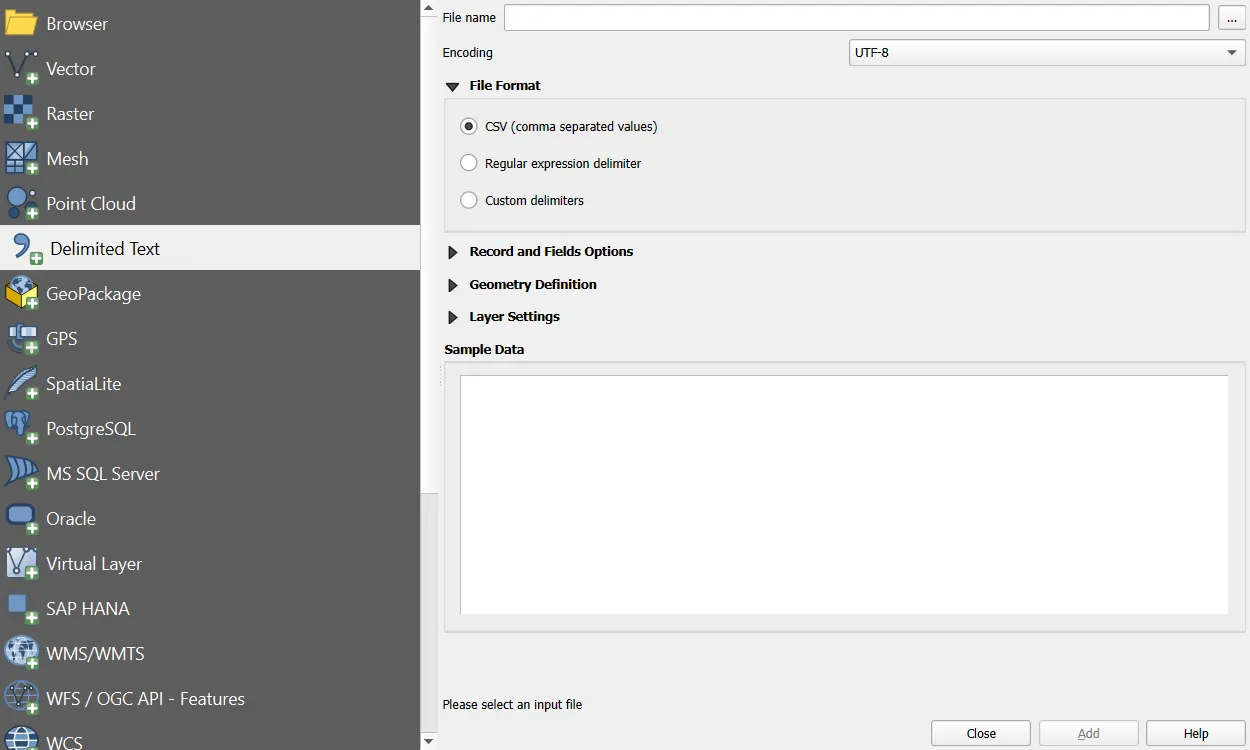Click the Browser folder icon
The height and width of the screenshot is (750, 1250).
coord(21,23)
